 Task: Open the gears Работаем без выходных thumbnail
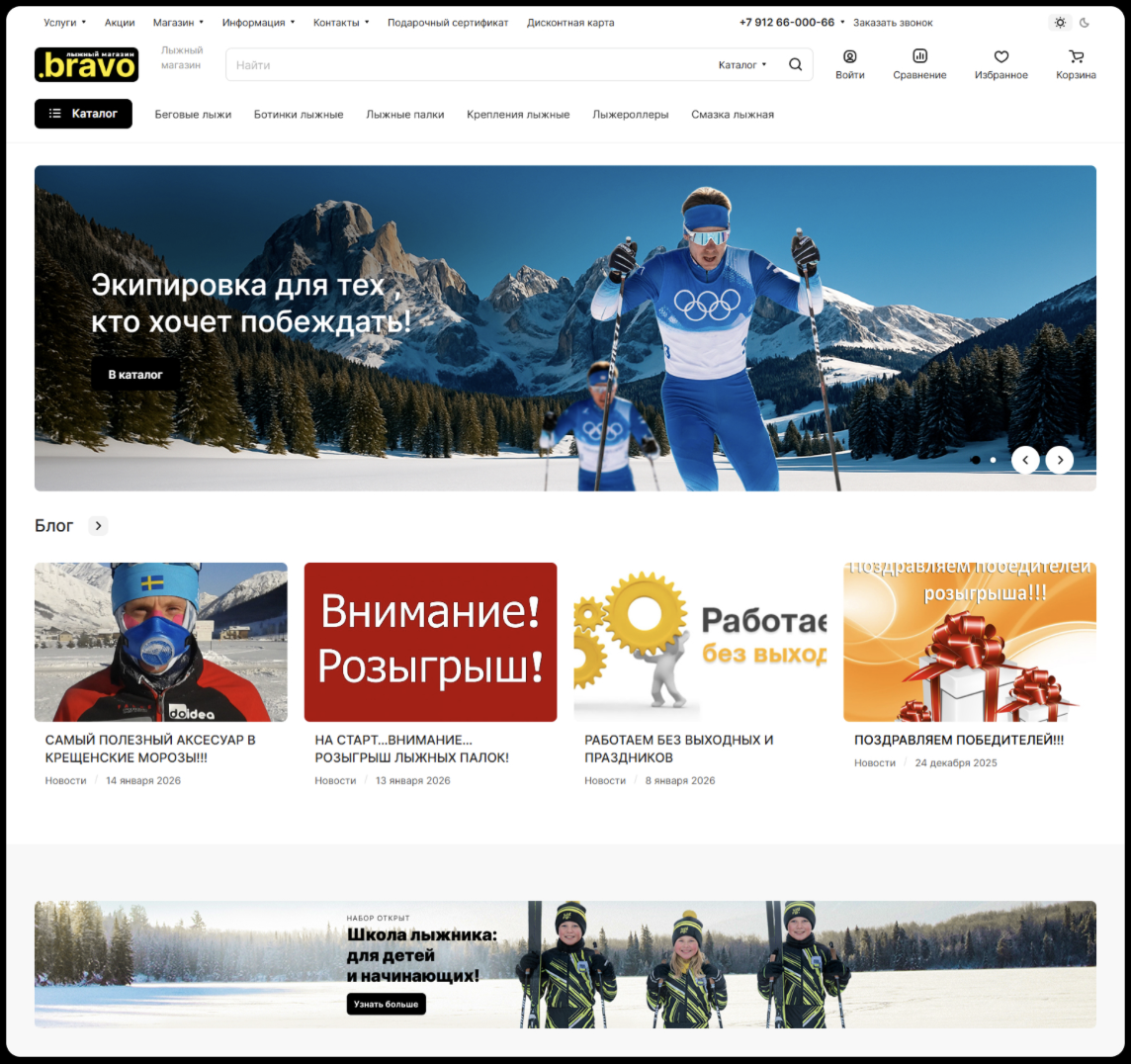pyautogui.click(x=700, y=642)
